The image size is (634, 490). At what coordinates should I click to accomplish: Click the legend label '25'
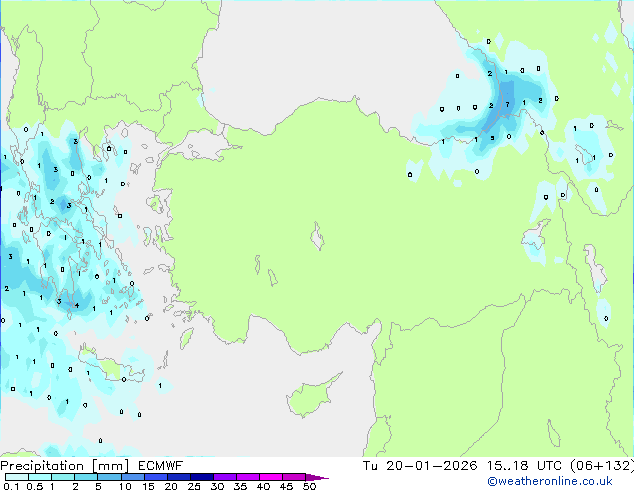click(194, 486)
